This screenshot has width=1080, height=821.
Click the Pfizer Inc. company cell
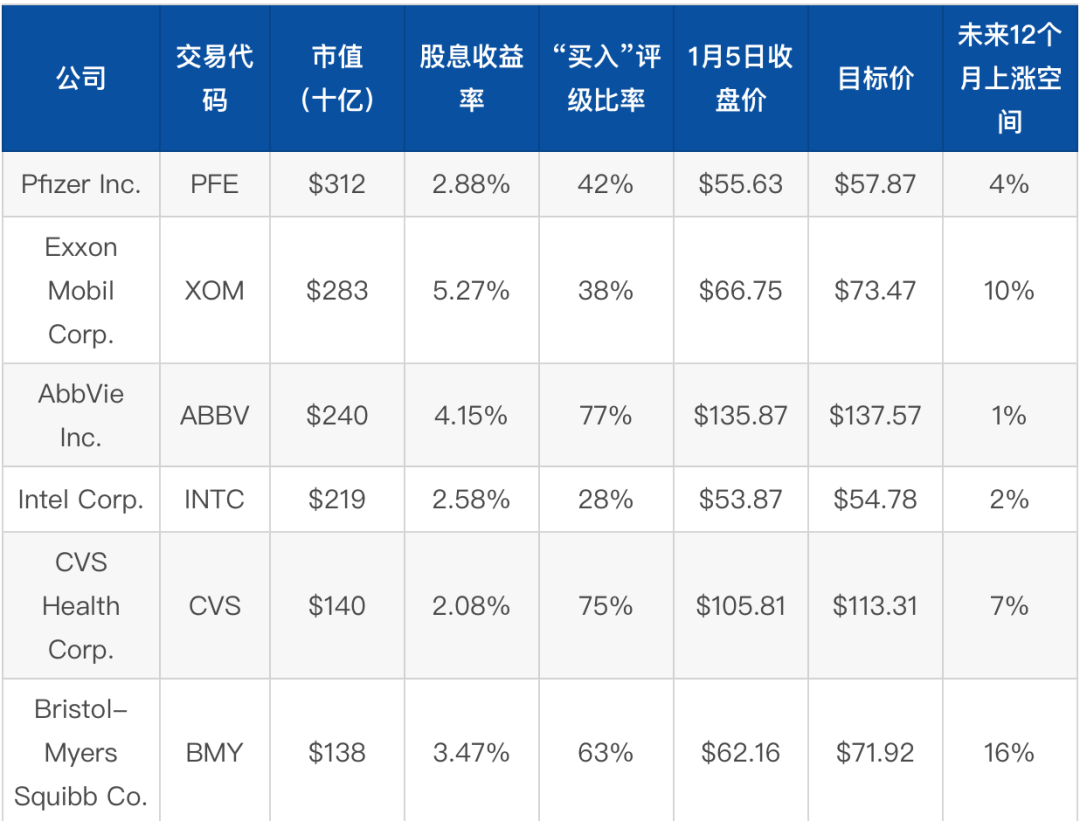point(81,184)
